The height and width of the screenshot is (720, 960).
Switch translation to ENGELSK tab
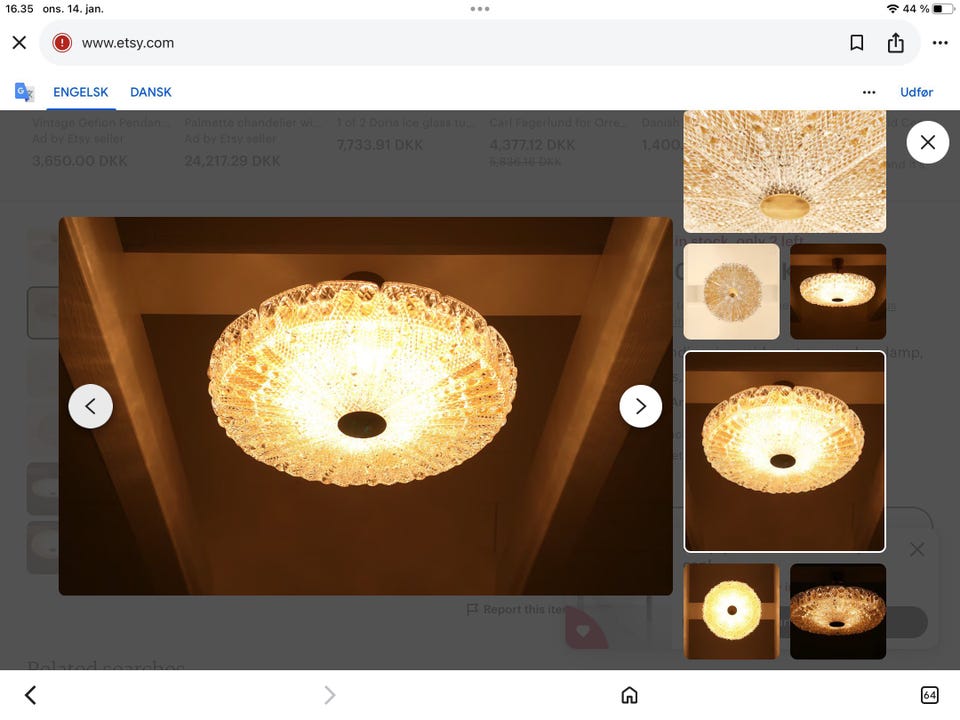(81, 92)
